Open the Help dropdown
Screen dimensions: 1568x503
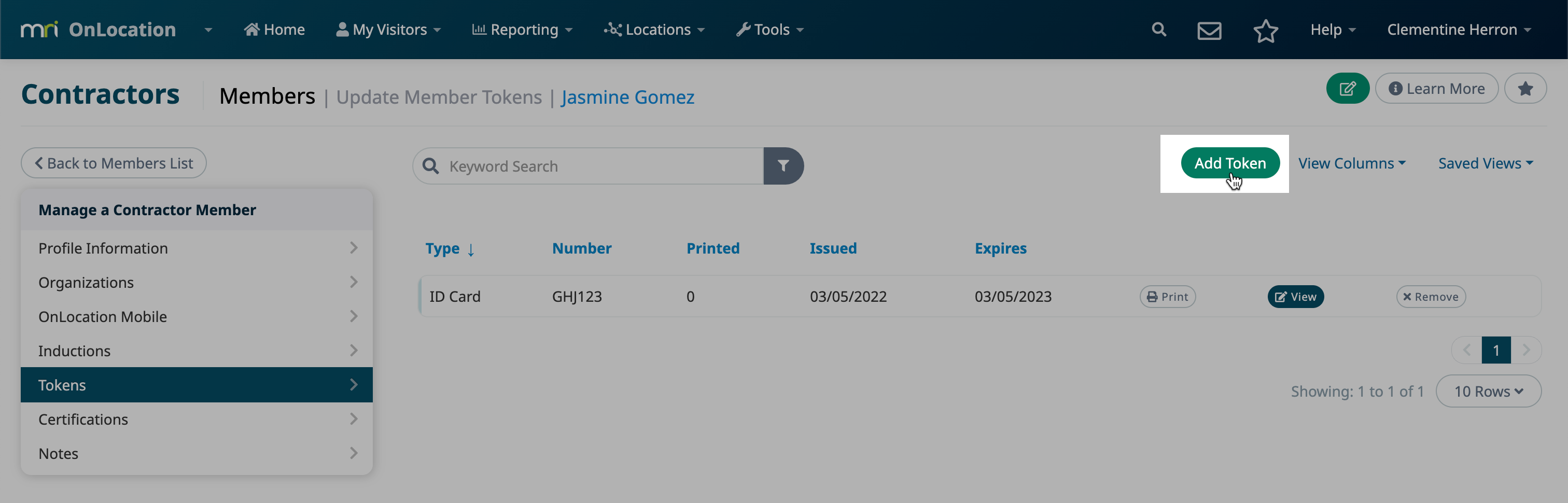pyautogui.click(x=1333, y=29)
